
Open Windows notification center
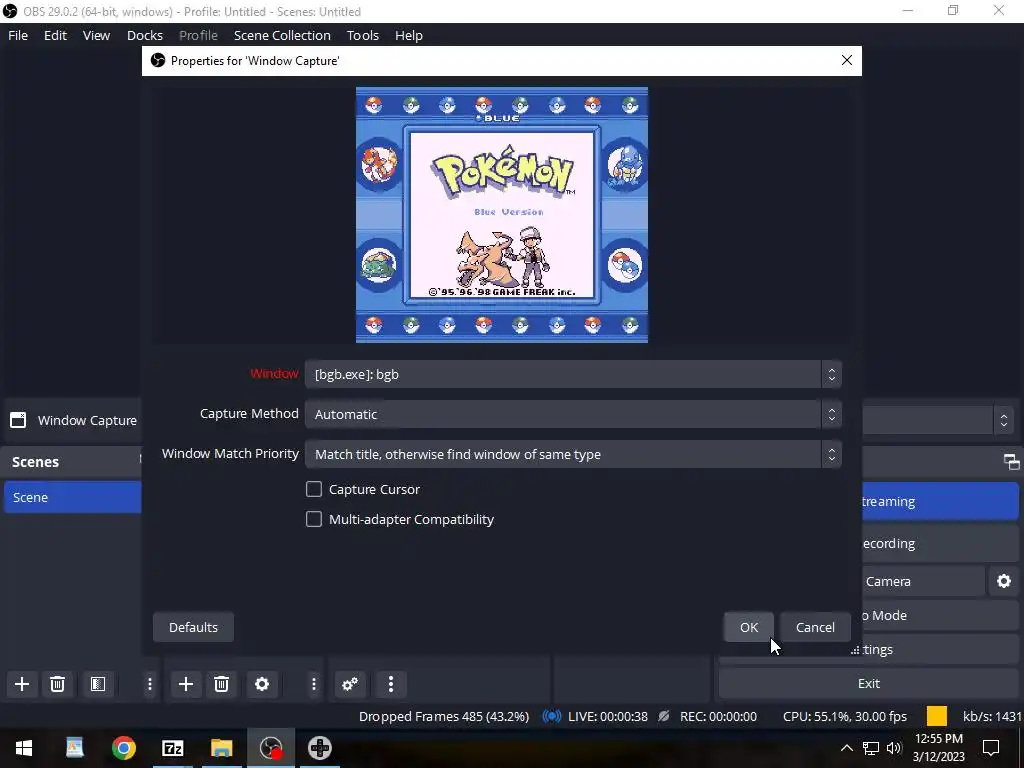pos(991,748)
